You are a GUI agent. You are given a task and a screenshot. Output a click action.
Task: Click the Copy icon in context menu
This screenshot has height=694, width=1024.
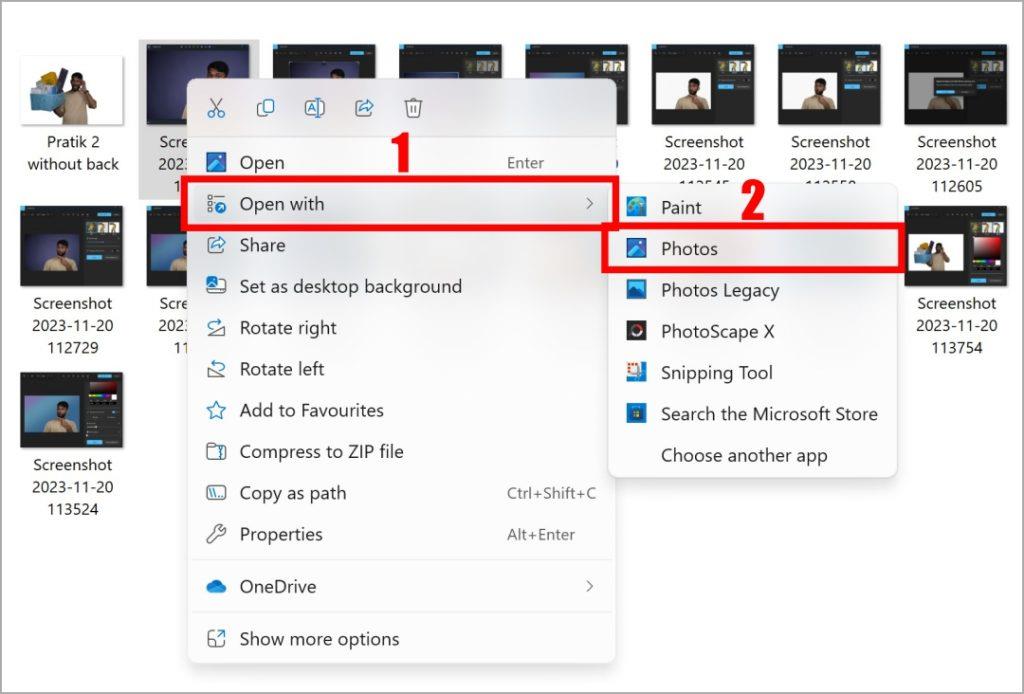265,108
